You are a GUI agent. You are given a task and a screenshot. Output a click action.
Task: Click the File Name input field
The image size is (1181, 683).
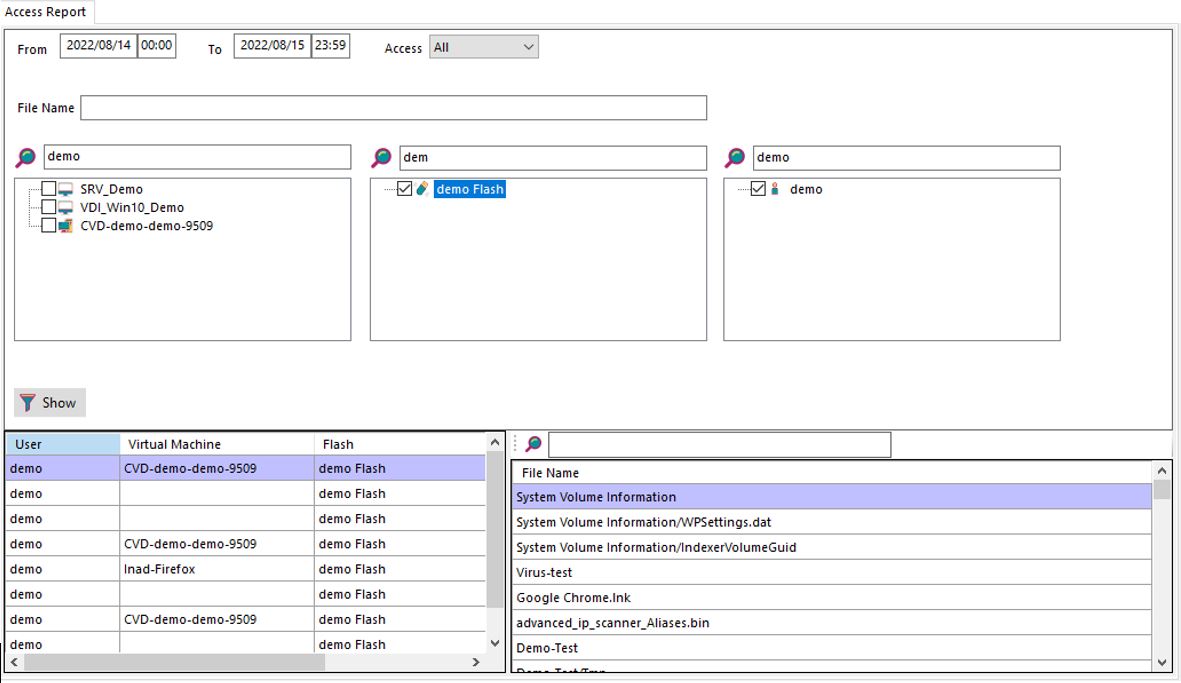coord(393,108)
